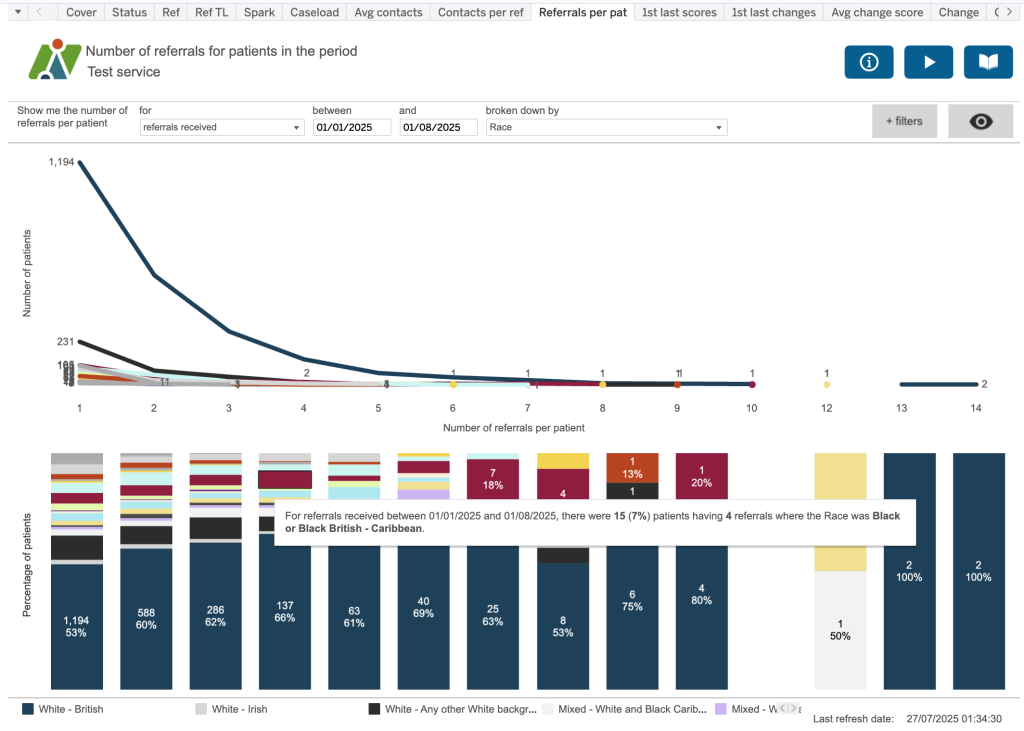Toggle the eye visibility button
Viewport: 1024px width, 731px height.
(x=981, y=121)
